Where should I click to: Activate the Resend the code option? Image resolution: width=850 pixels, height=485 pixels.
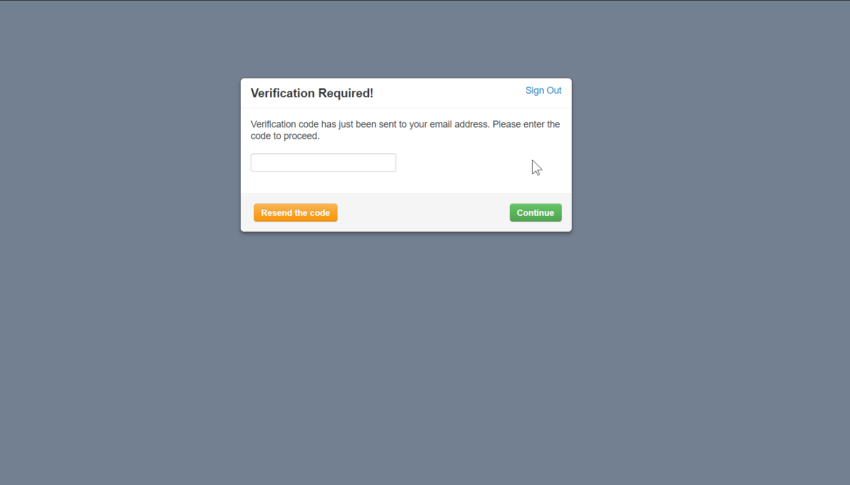(295, 212)
